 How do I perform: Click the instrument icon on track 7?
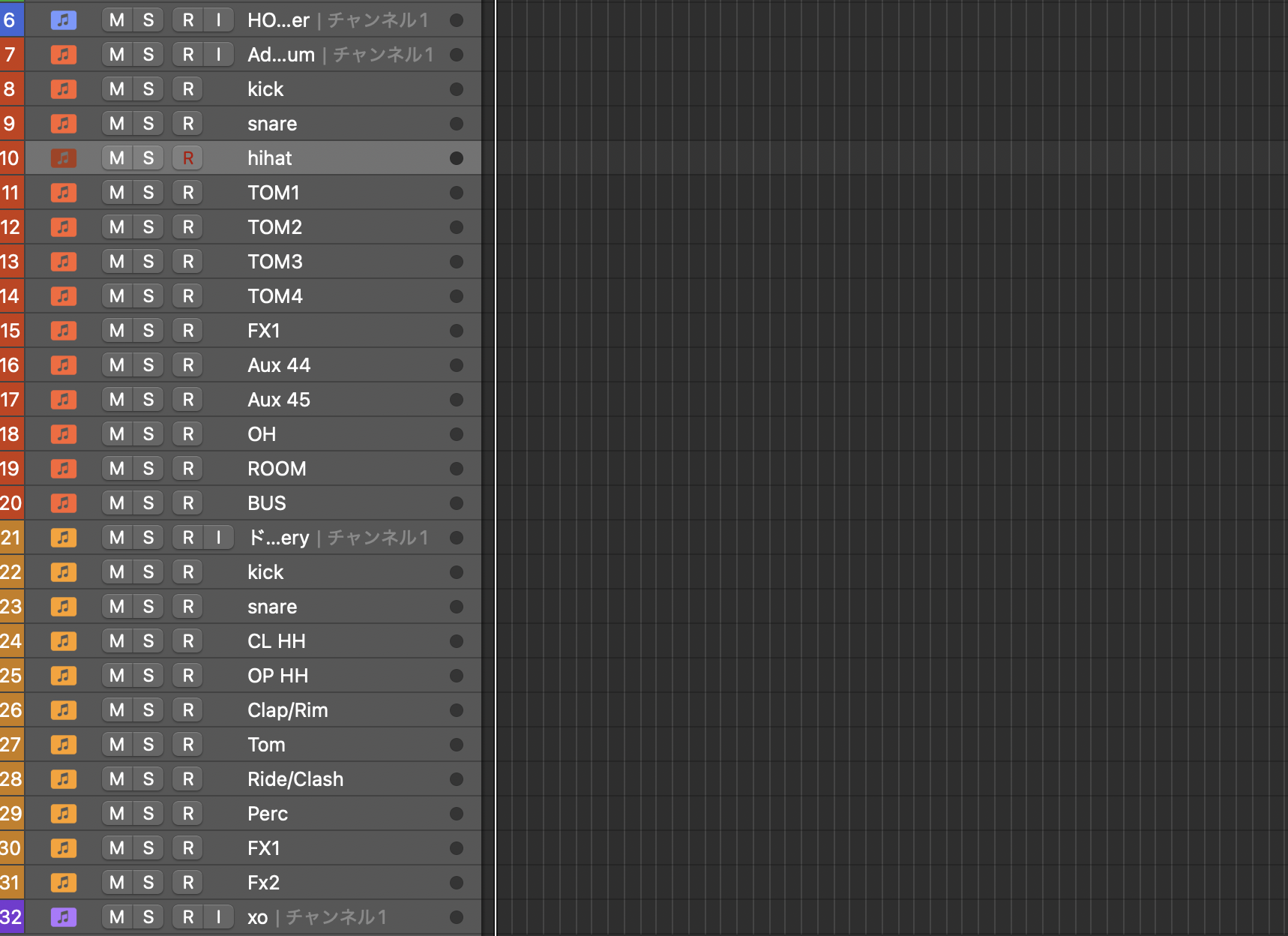(64, 55)
